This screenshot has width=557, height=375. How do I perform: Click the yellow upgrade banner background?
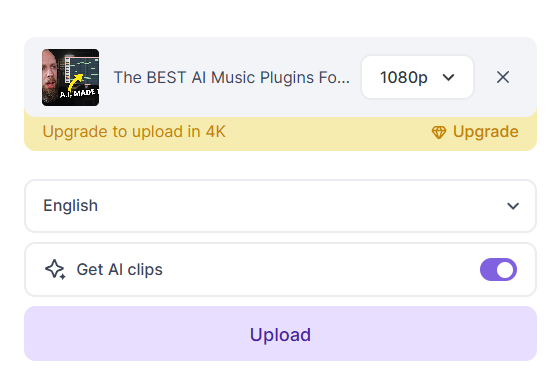click(327, 134)
